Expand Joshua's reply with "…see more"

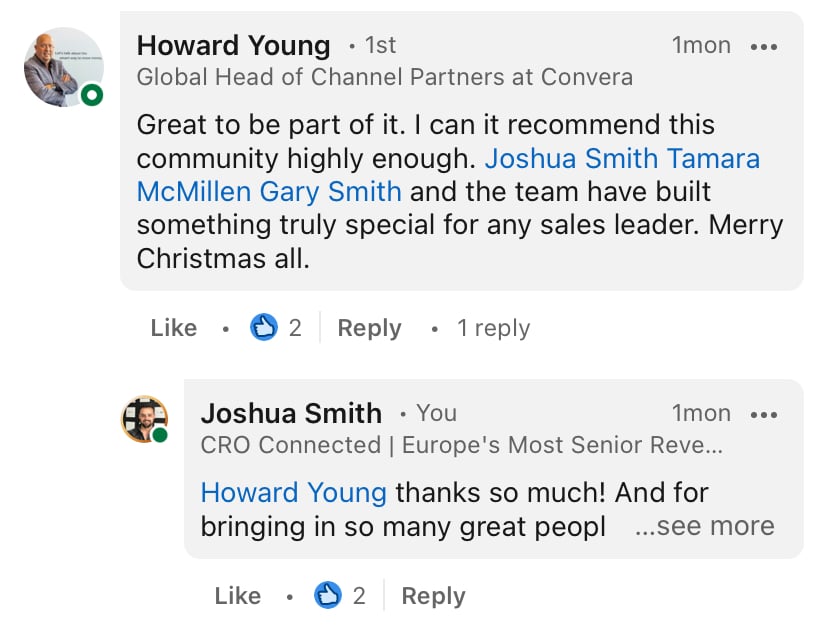click(x=704, y=526)
